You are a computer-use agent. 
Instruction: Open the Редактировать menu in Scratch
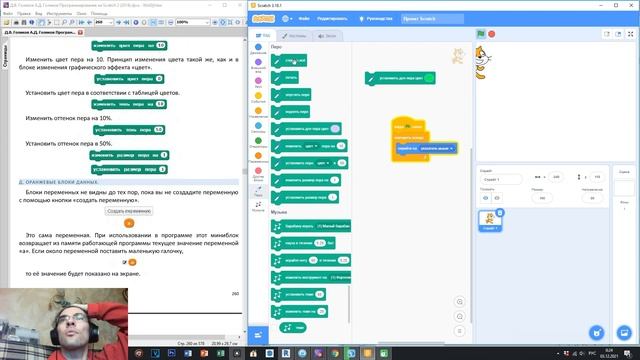click(332, 19)
